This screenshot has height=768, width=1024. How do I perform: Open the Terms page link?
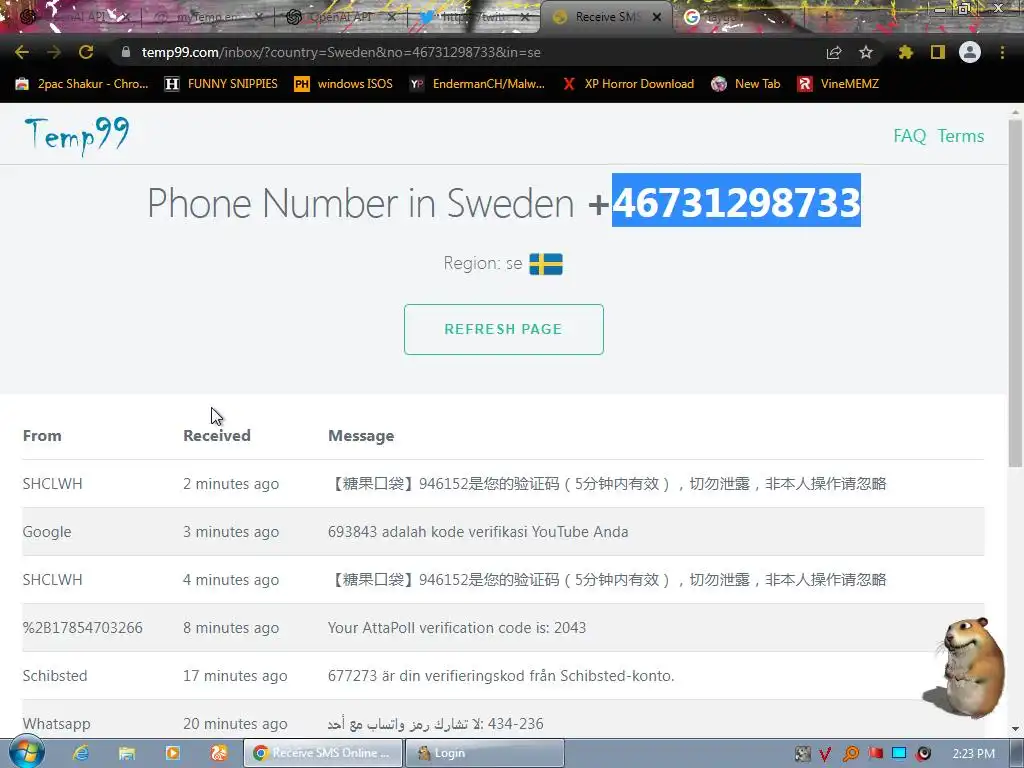tap(961, 136)
